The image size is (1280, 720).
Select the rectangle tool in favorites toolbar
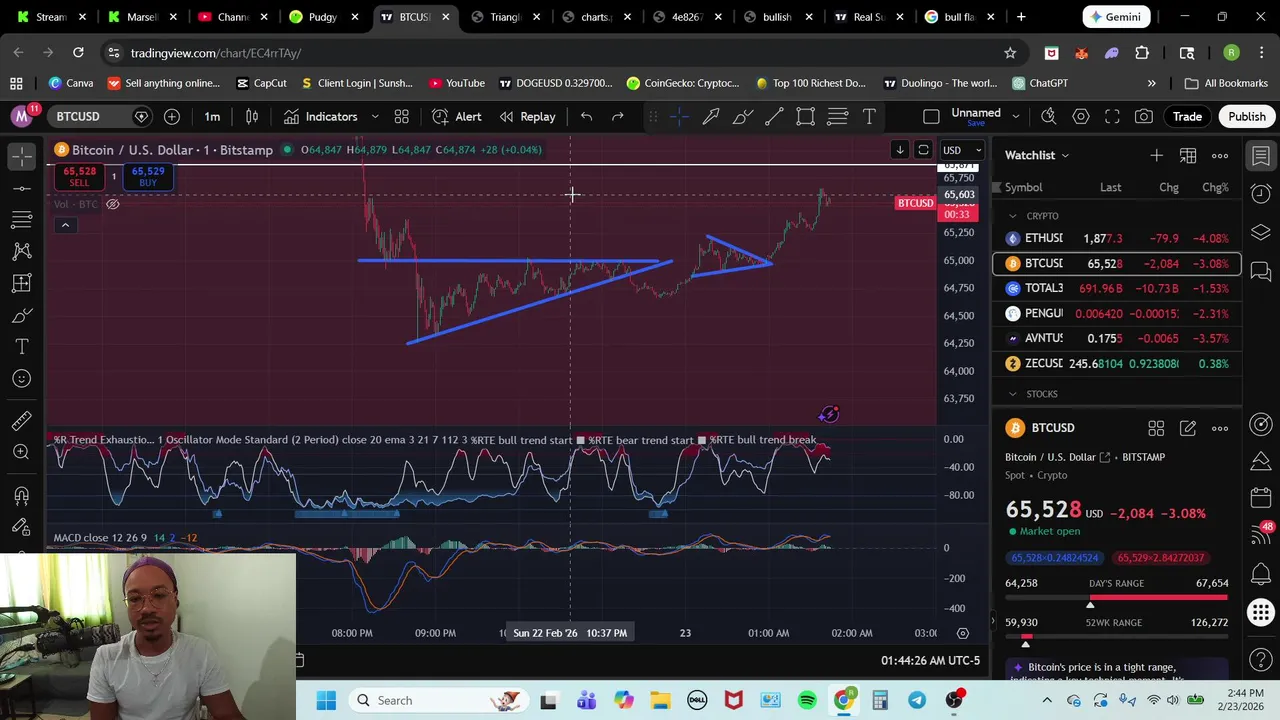coord(805,117)
